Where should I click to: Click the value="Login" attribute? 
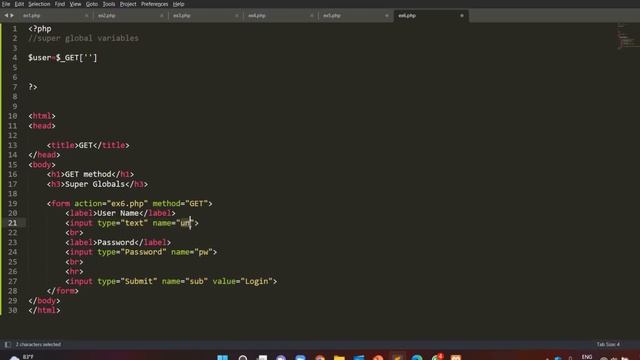[242, 281]
